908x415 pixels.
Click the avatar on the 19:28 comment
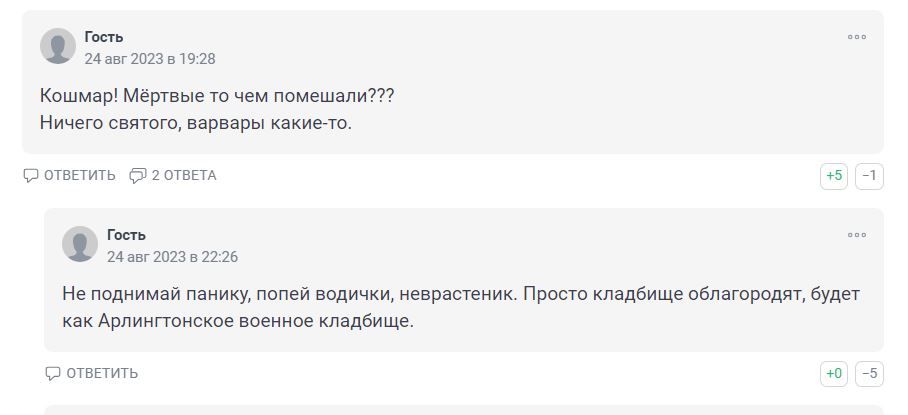tap(58, 46)
